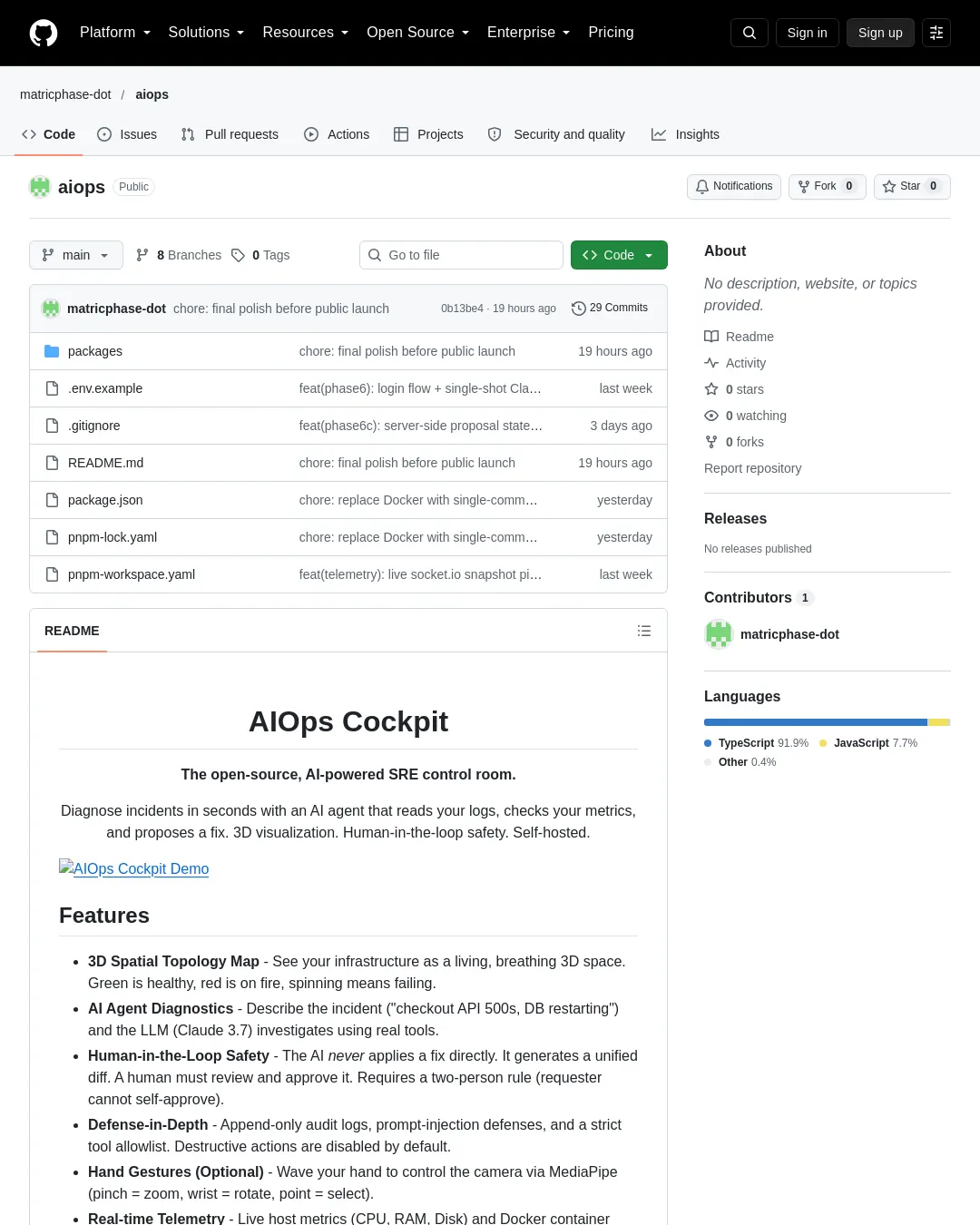Click the .env.example file icon

coord(52,388)
